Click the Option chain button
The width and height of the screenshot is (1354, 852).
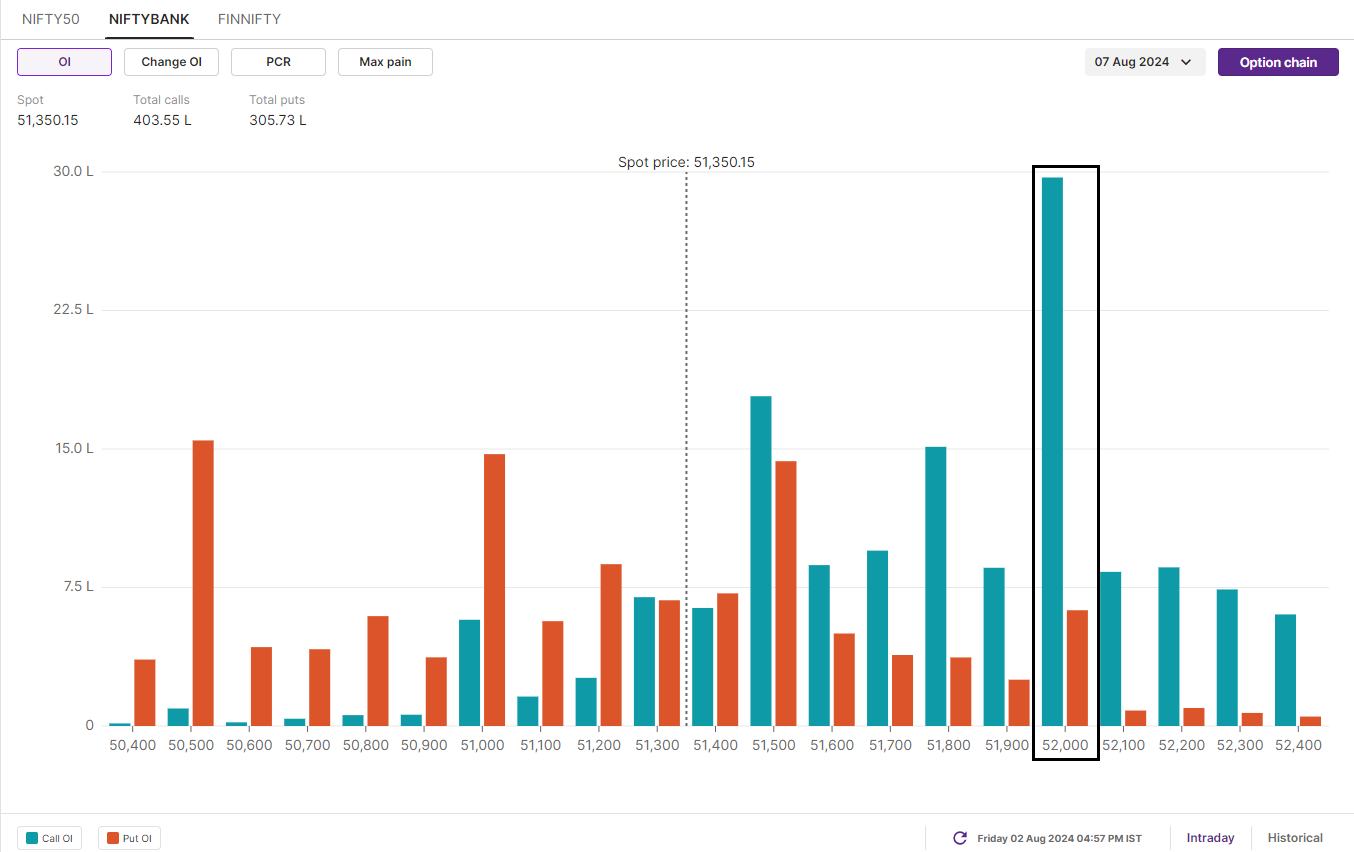click(1278, 62)
